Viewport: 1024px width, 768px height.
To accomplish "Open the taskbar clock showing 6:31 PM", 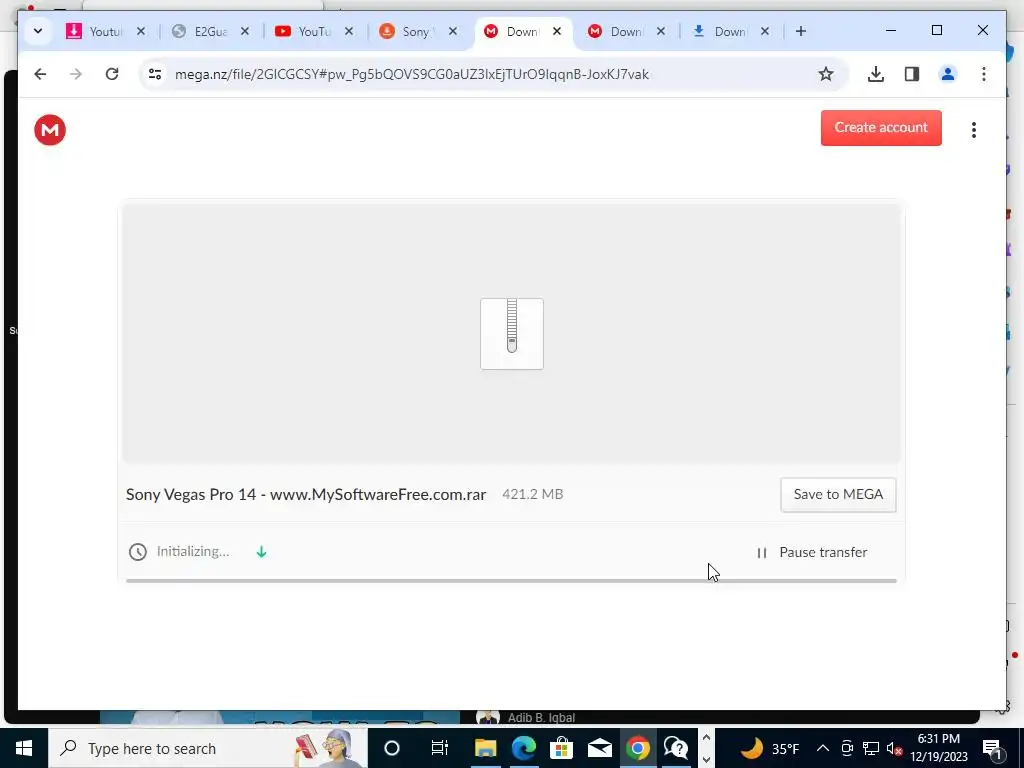I will (x=939, y=748).
